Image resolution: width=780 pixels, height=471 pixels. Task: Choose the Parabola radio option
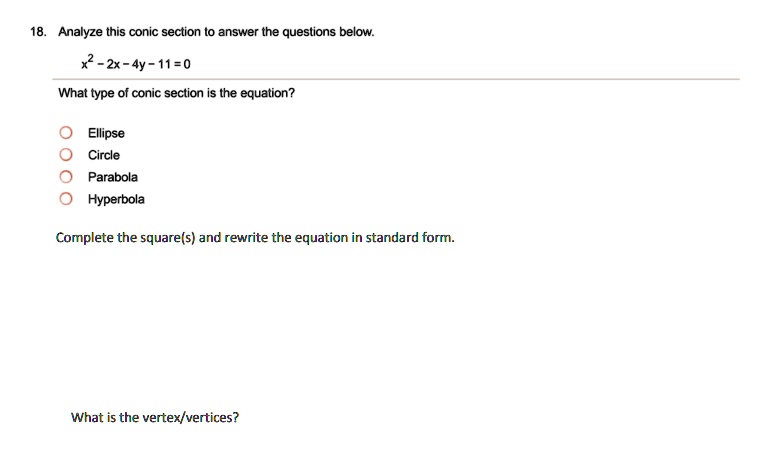(x=66, y=177)
